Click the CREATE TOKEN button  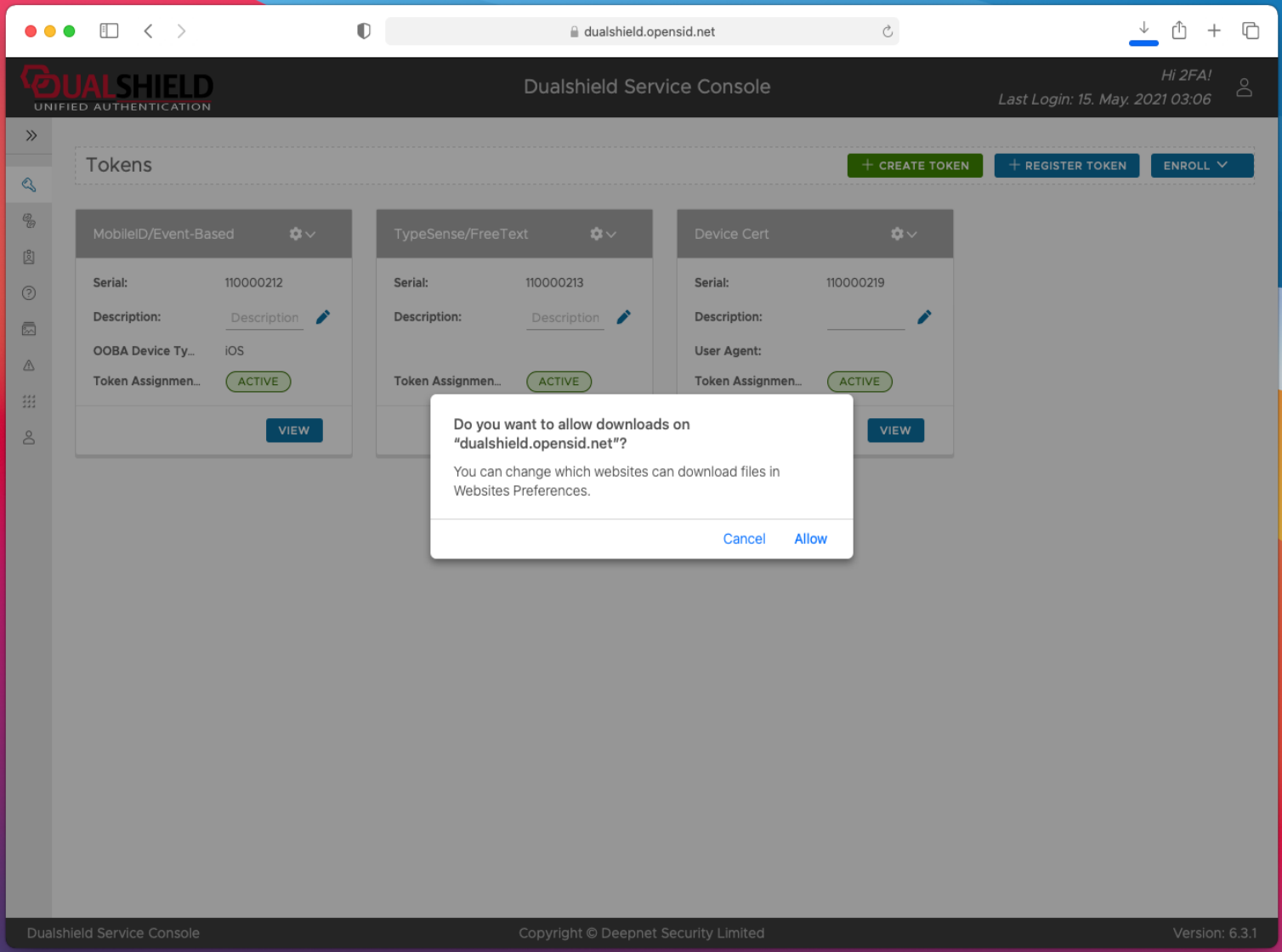(x=915, y=166)
